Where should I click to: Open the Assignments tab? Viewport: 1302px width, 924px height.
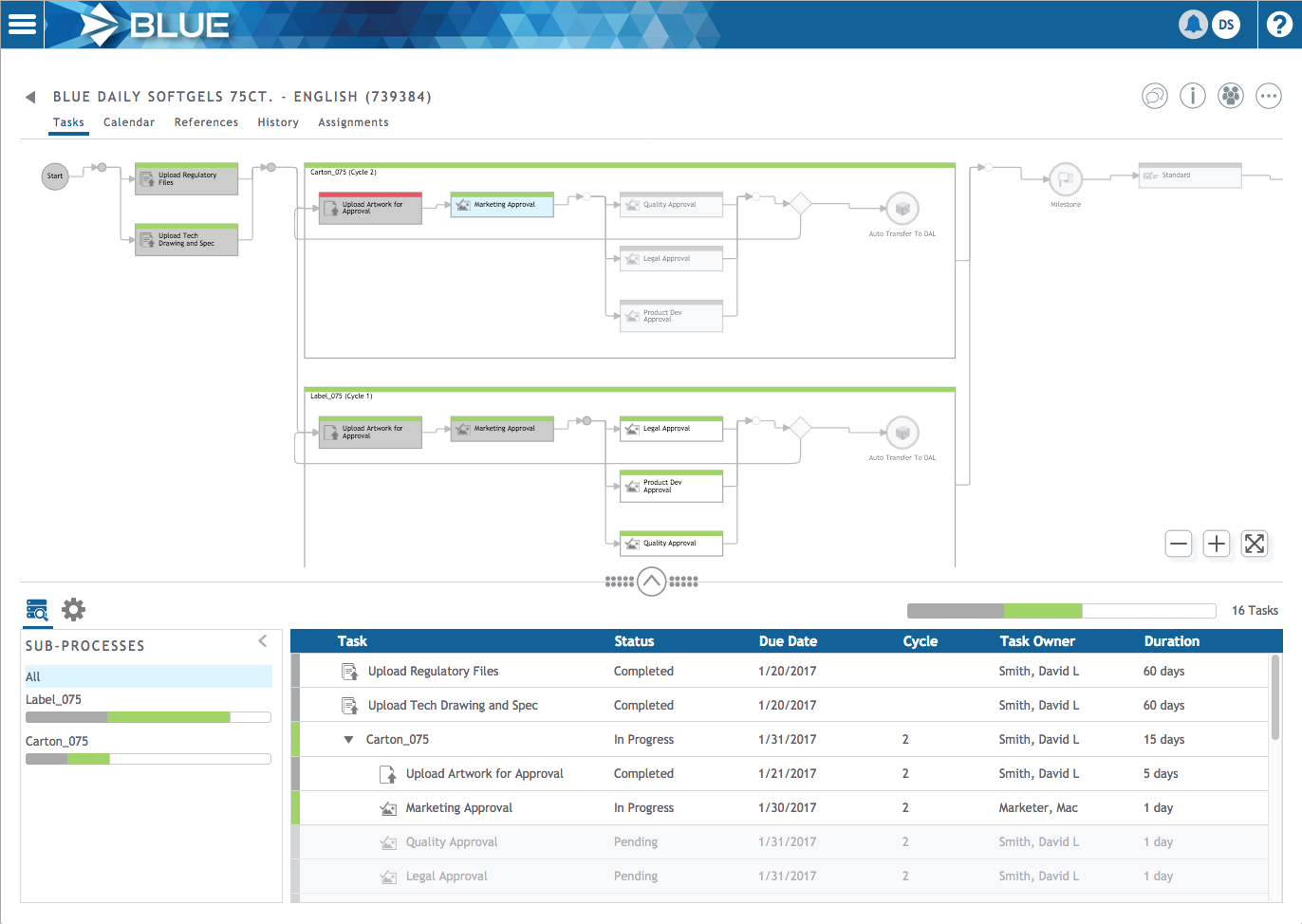coord(353,122)
